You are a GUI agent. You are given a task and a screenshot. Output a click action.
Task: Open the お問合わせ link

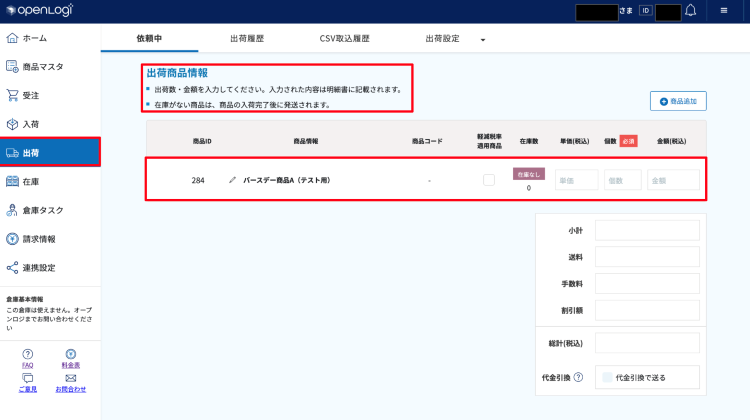tap(71, 389)
